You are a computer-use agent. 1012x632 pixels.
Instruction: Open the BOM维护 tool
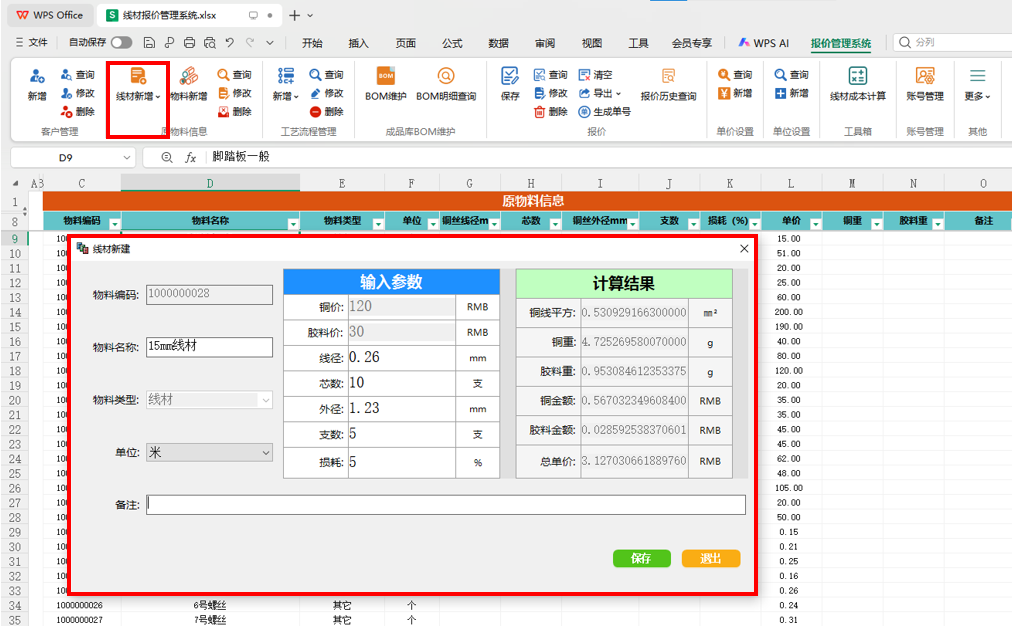click(x=385, y=85)
